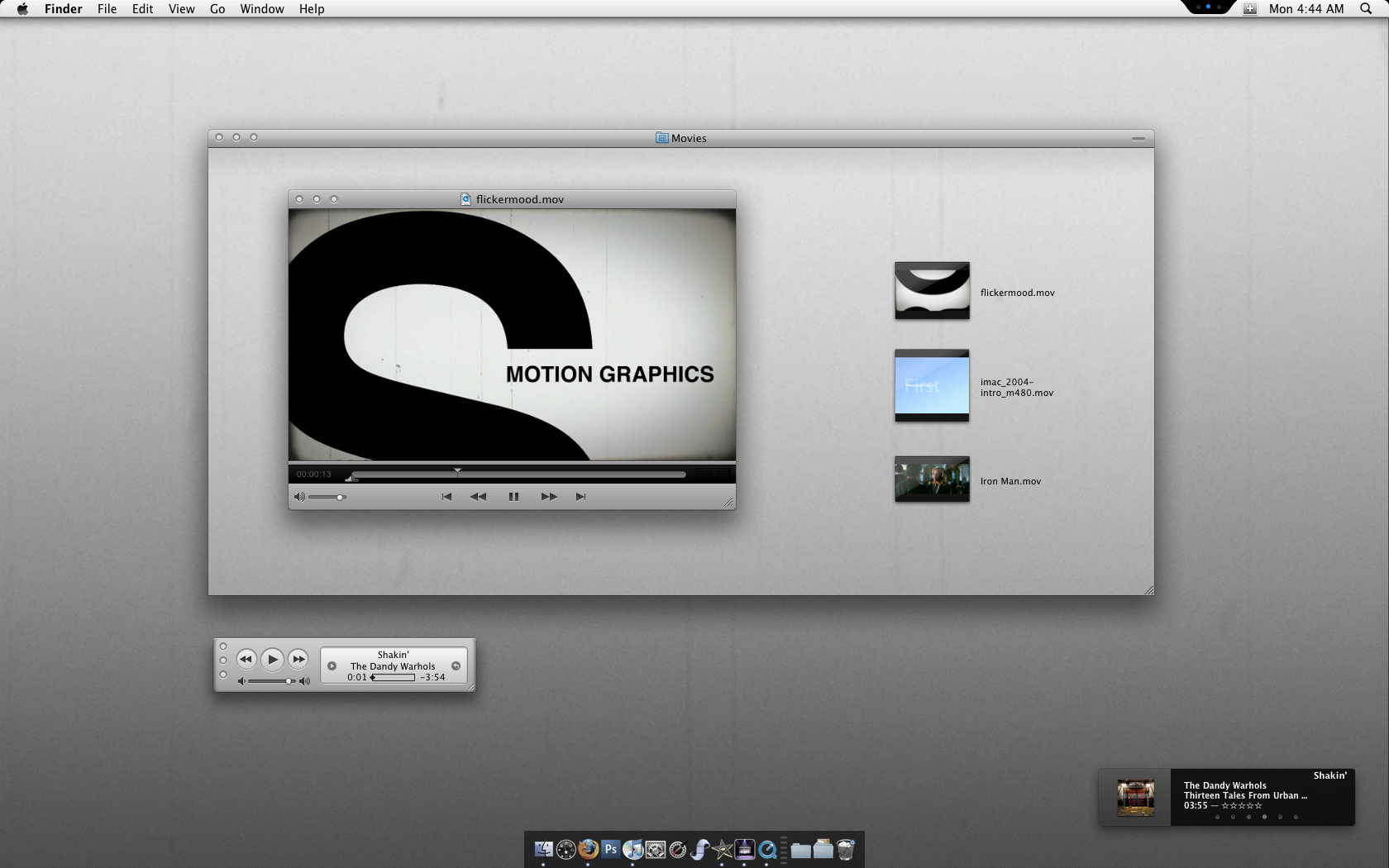Open the Help menu
This screenshot has width=1389, height=868.
(312, 9)
